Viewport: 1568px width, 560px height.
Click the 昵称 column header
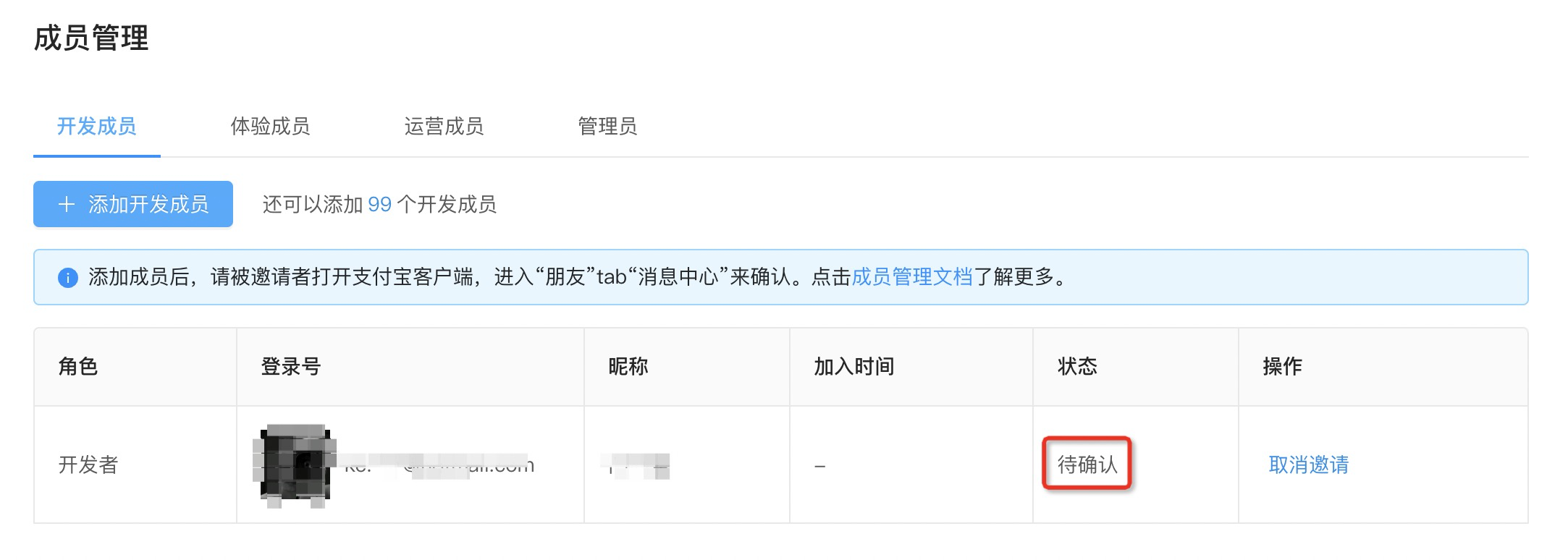[628, 367]
